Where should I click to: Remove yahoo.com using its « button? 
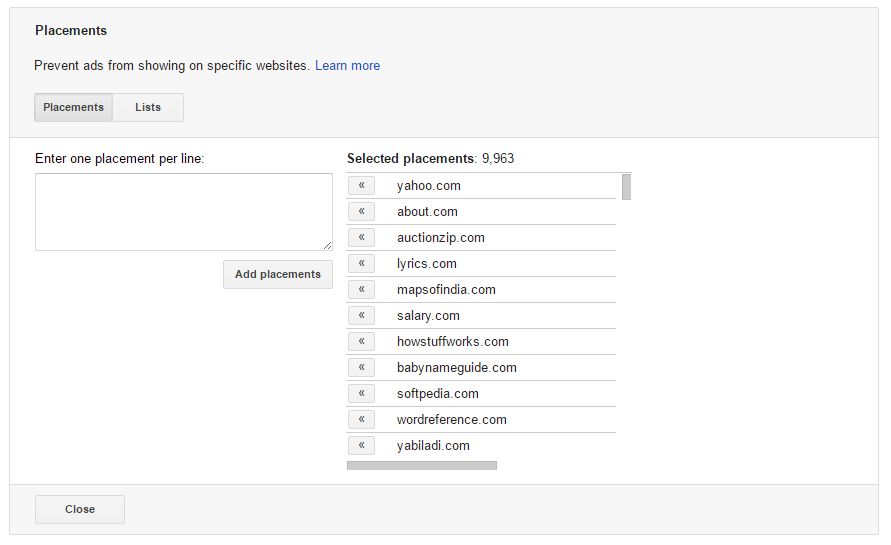(361, 185)
